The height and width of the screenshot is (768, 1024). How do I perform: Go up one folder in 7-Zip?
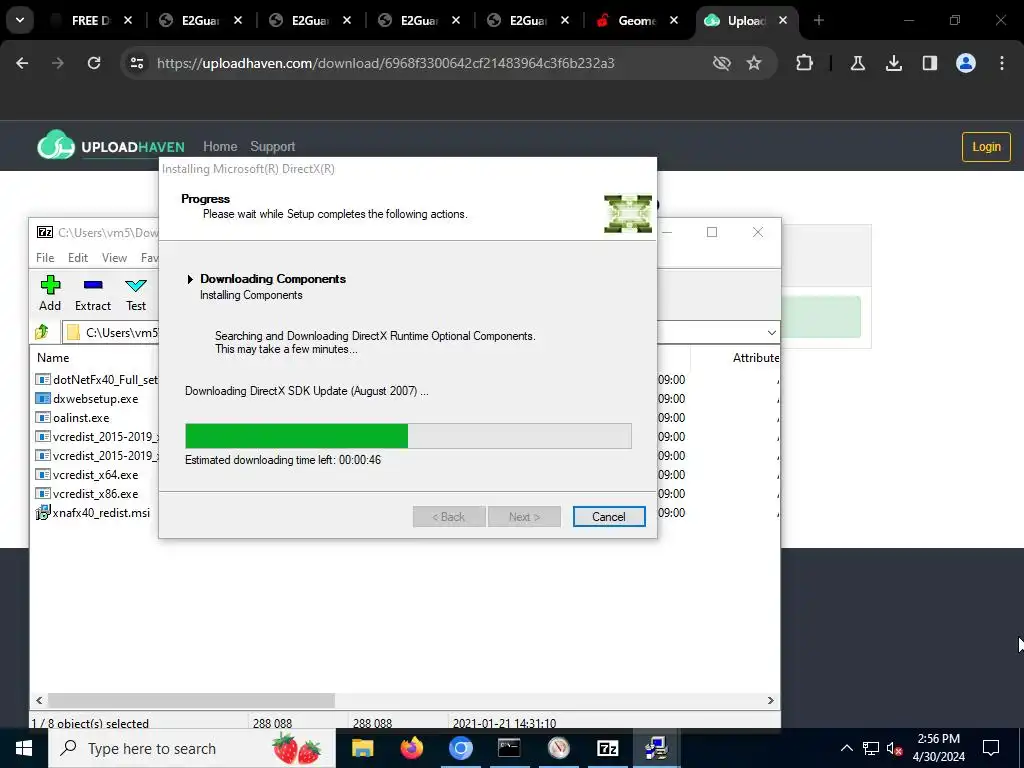42,332
